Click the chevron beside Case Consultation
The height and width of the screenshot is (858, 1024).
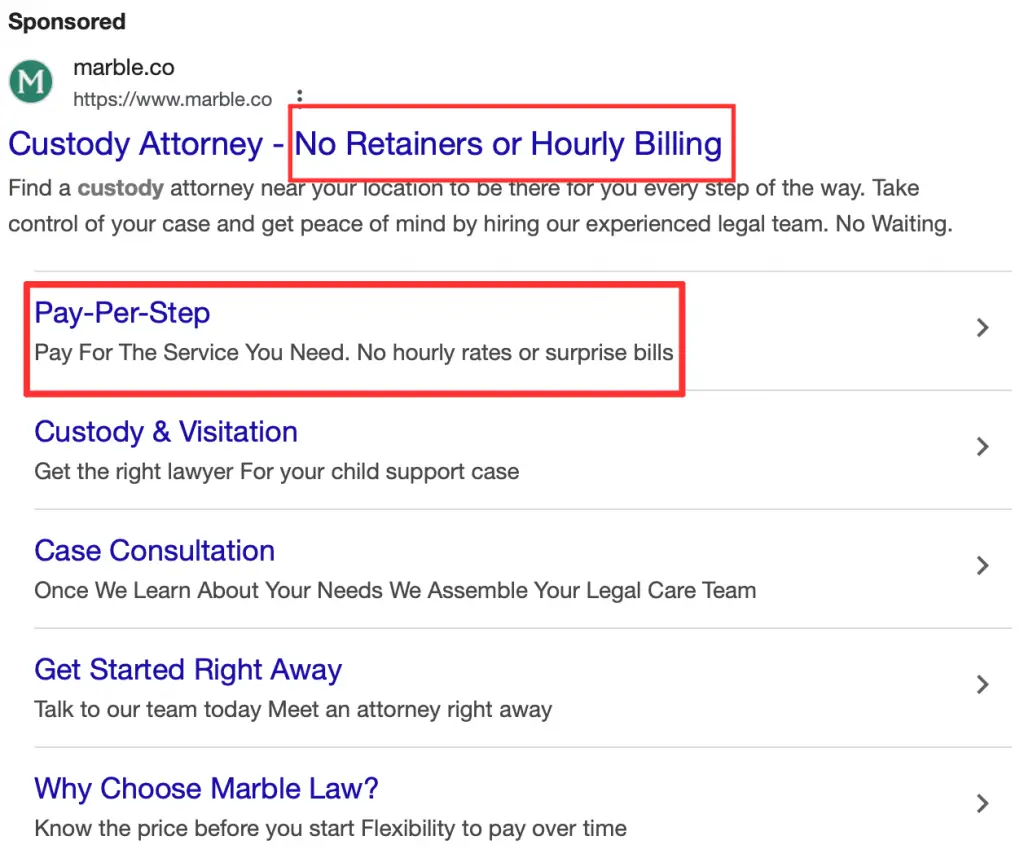[982, 566]
